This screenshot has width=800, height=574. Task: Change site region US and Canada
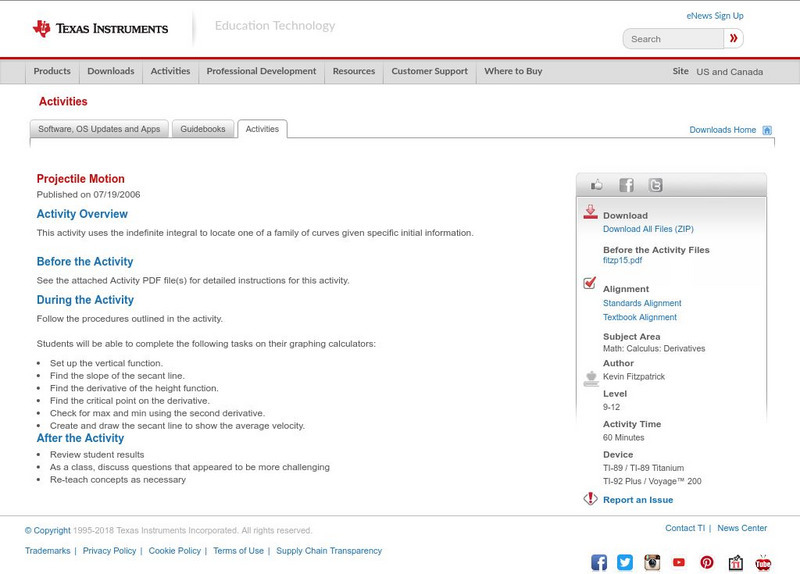pos(730,72)
